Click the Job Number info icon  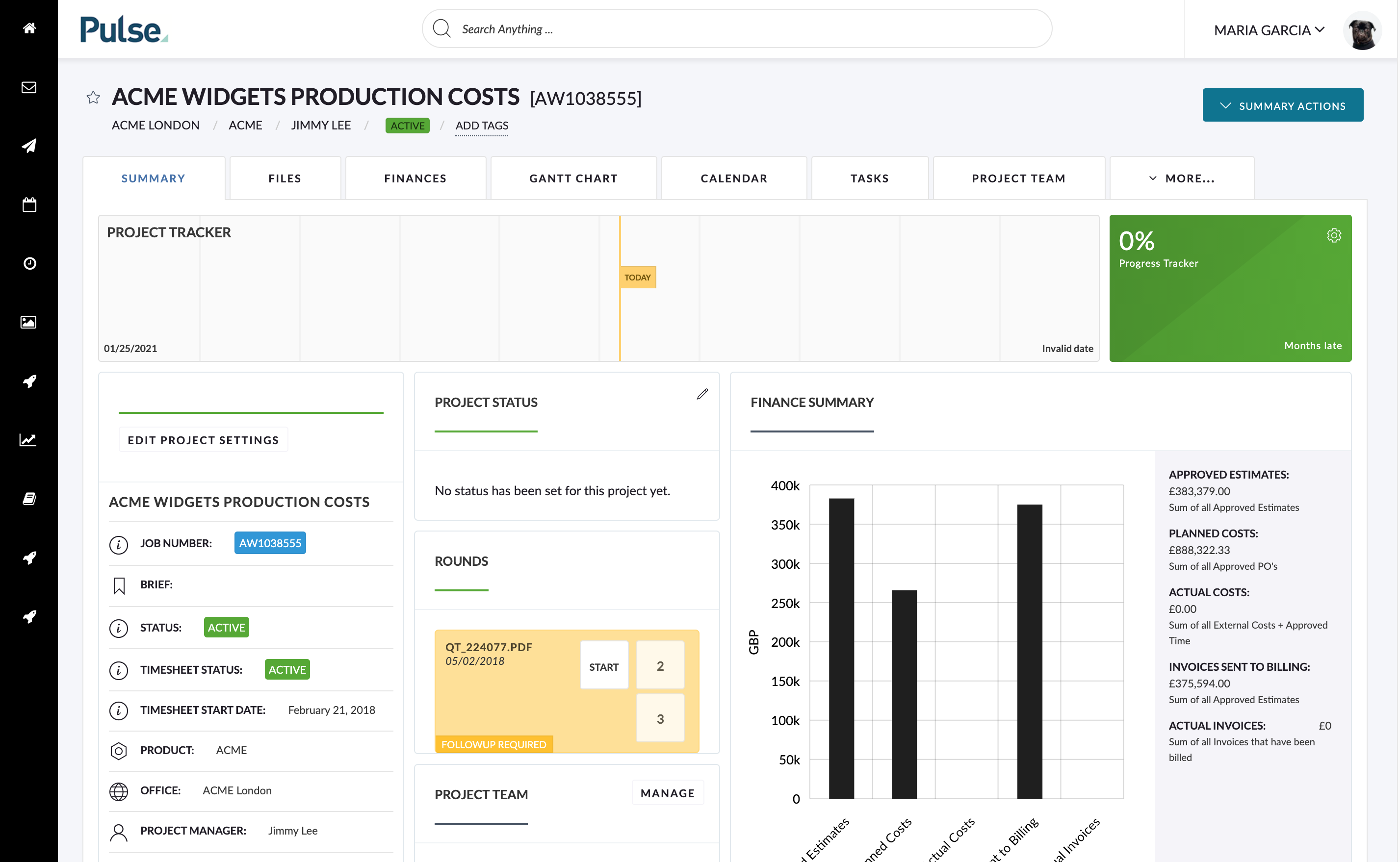coord(119,544)
